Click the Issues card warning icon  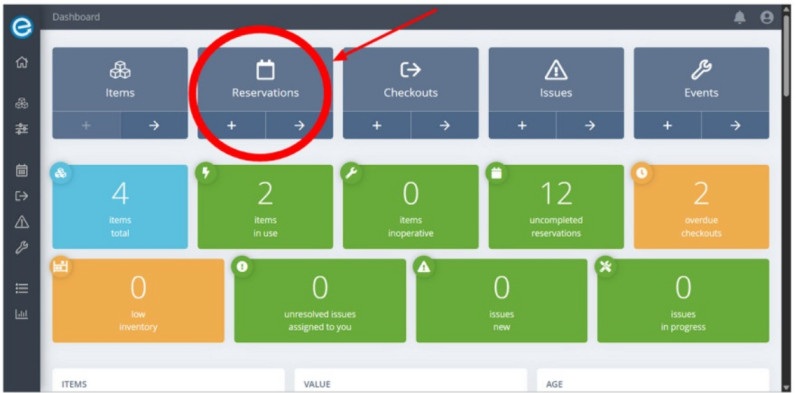[x=556, y=70]
